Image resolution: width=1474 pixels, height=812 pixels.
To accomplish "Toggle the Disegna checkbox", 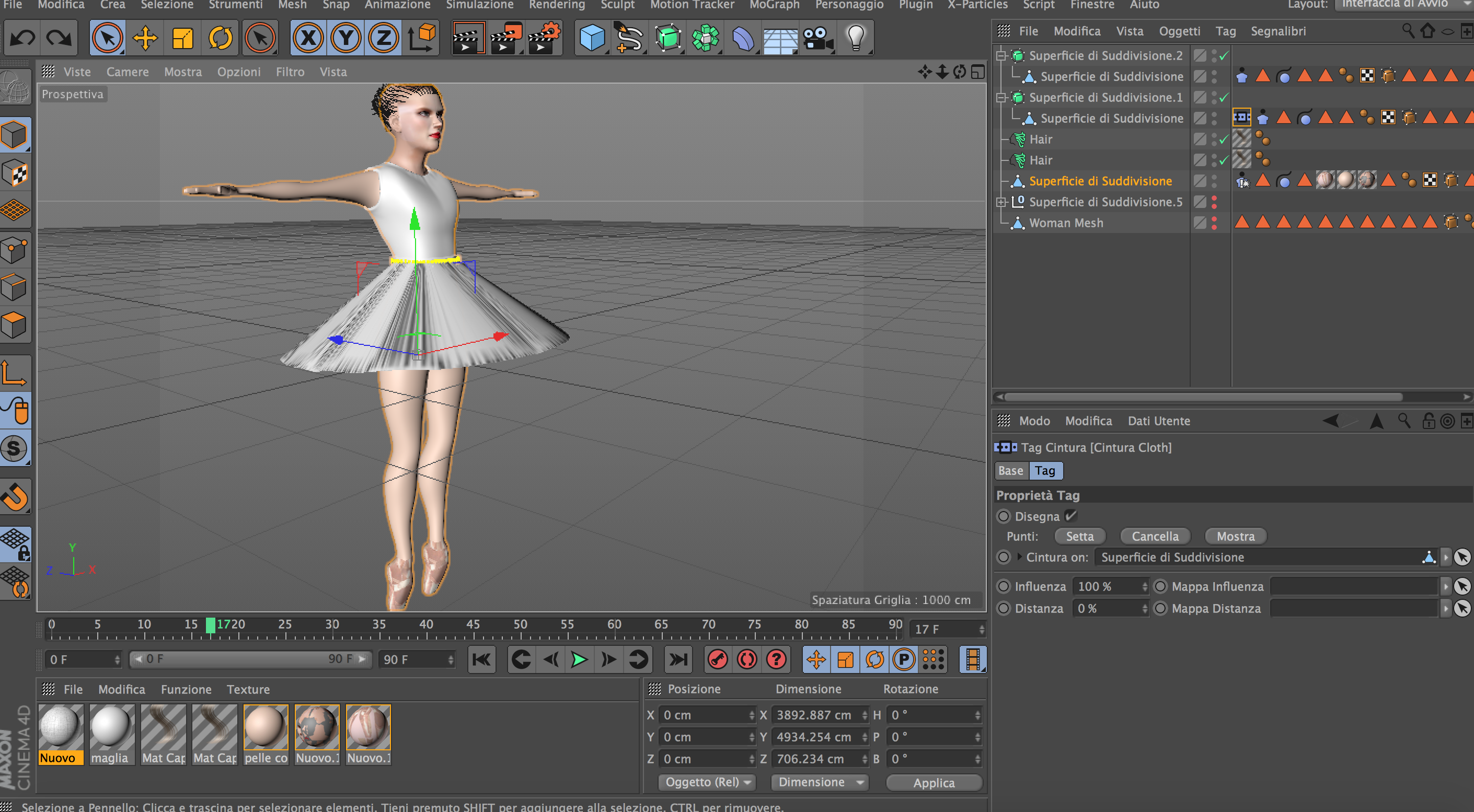I will (1070, 516).
